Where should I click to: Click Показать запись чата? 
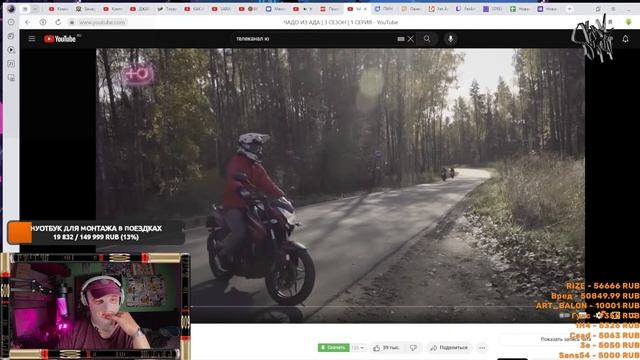coord(565,339)
